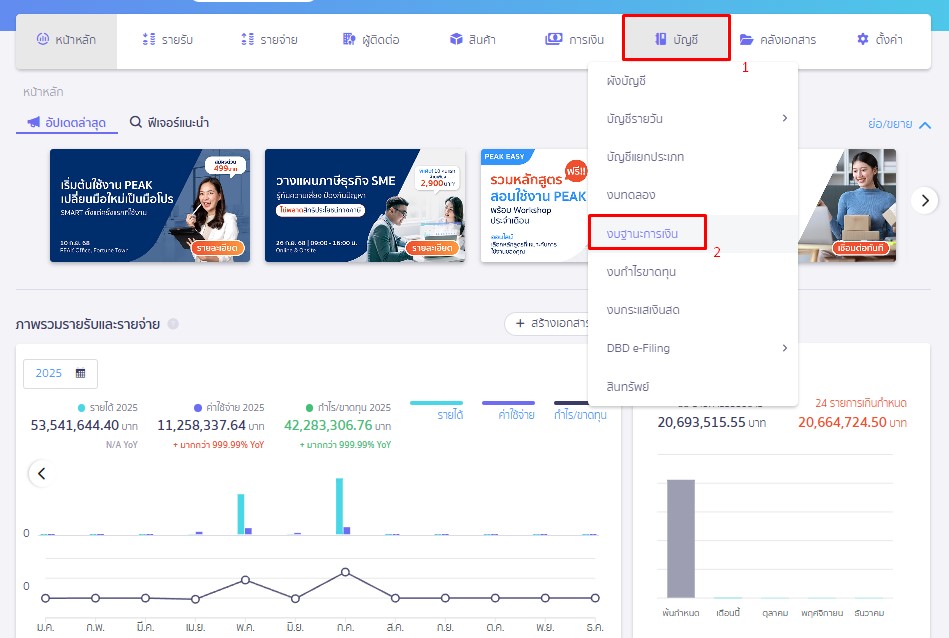Open the ผู้ติดต่อ contacts menu
The image size is (949, 638).
coord(371,40)
